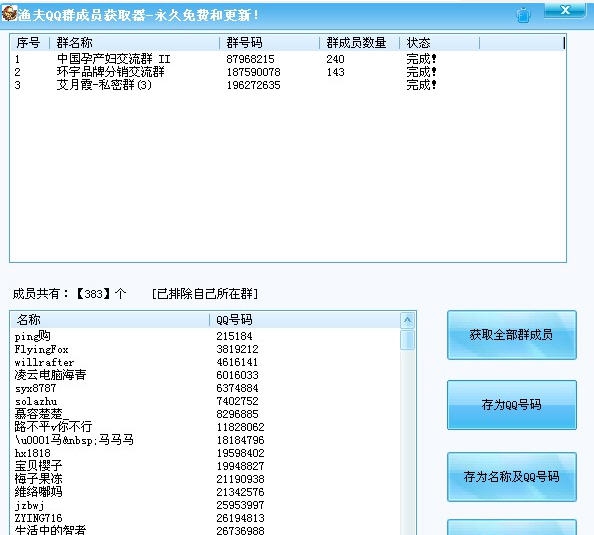Select member 凌云电脑海青

coord(50,375)
